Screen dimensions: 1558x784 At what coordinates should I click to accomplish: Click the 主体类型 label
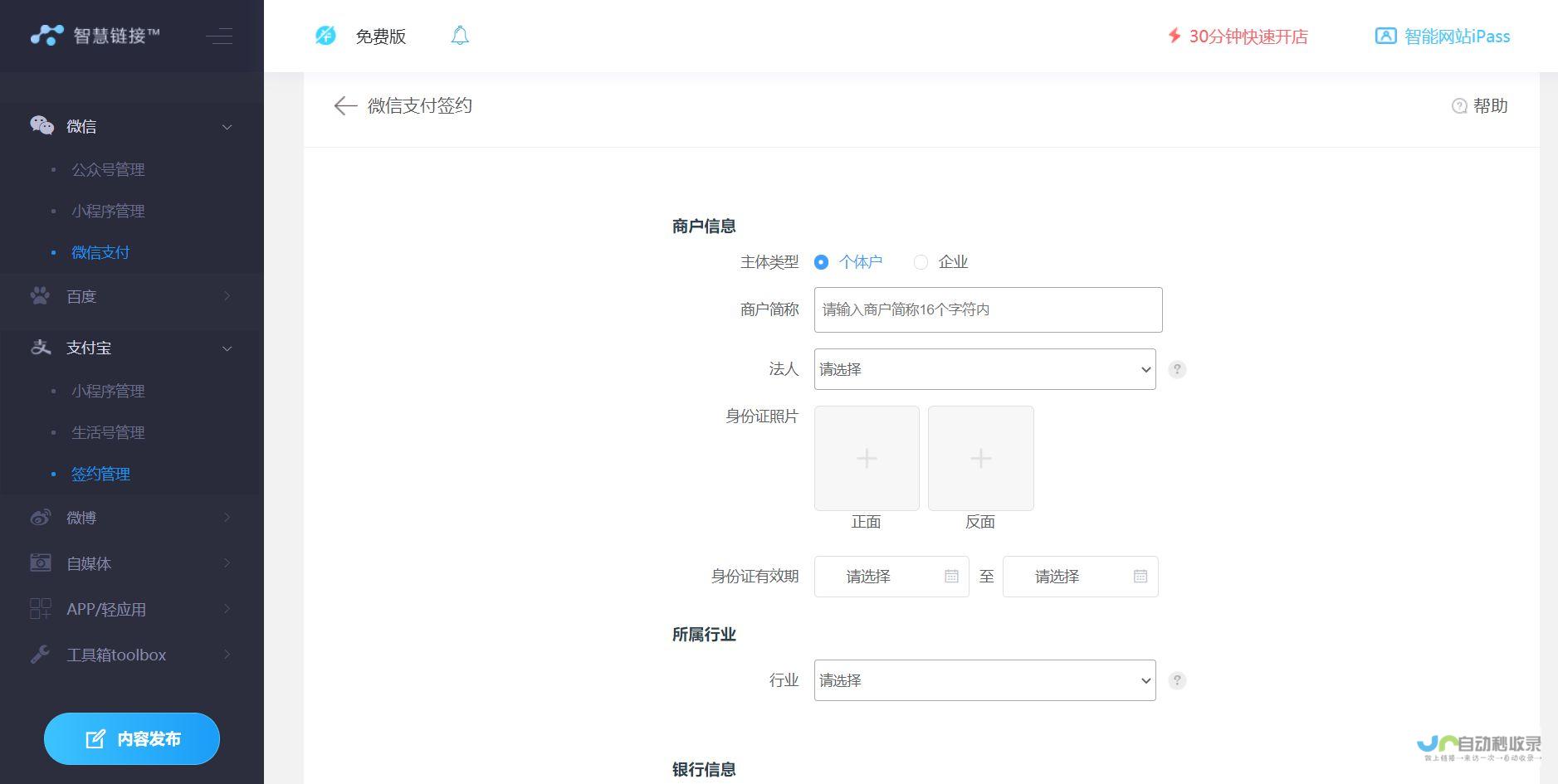[x=769, y=262]
